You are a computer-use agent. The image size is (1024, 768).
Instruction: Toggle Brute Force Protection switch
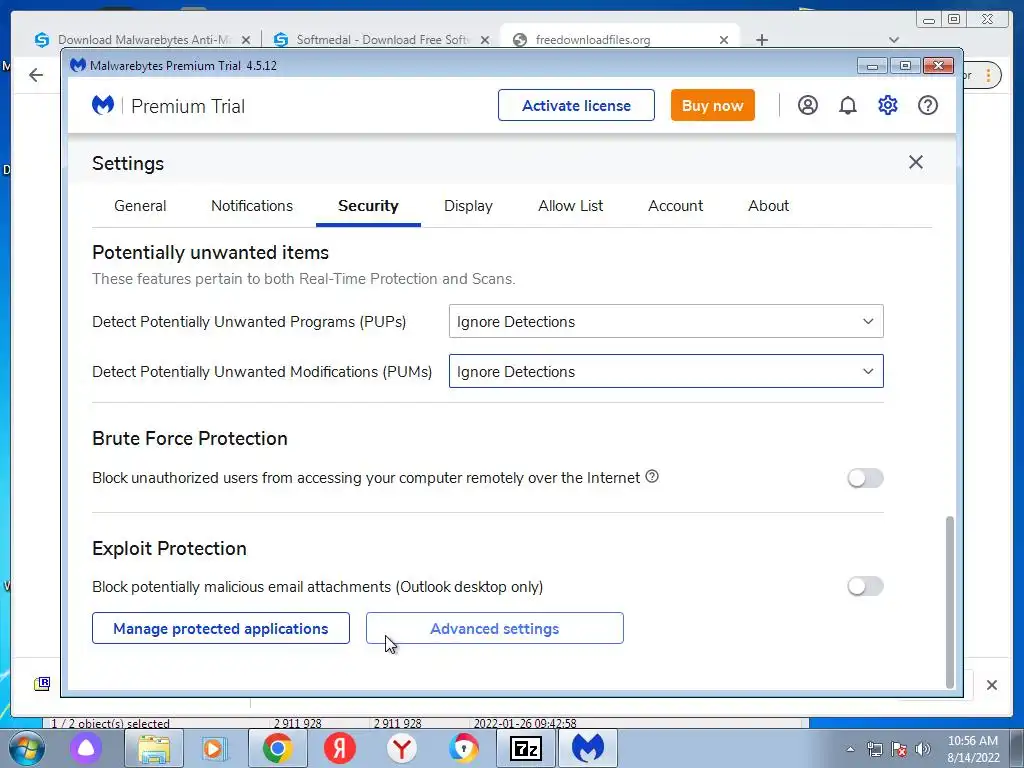(865, 478)
